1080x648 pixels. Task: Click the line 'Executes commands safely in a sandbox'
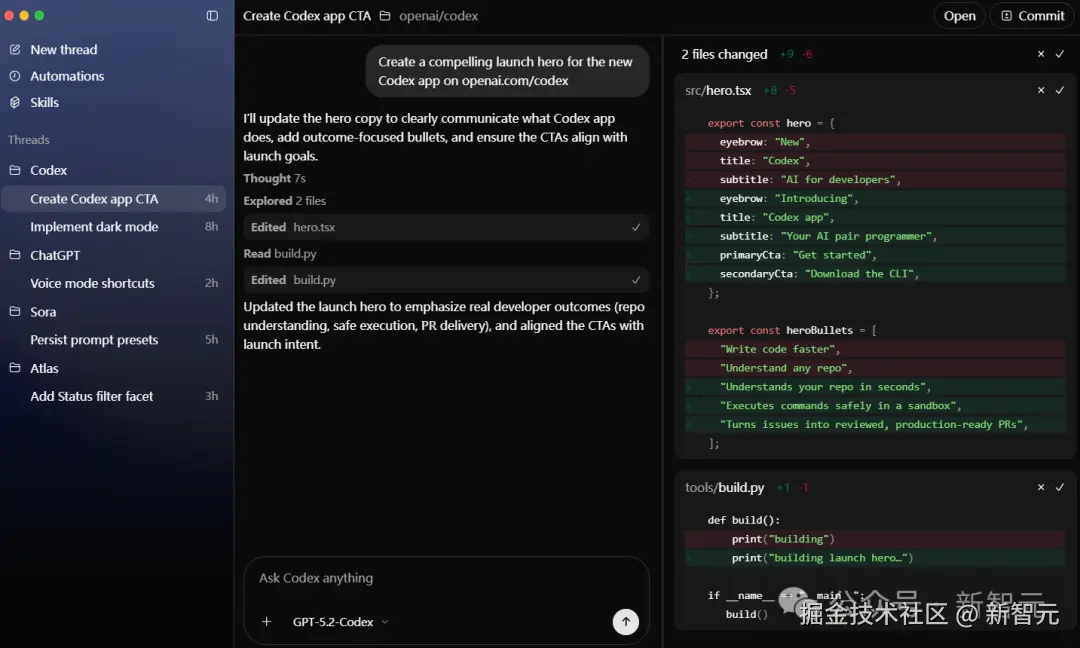pos(875,406)
